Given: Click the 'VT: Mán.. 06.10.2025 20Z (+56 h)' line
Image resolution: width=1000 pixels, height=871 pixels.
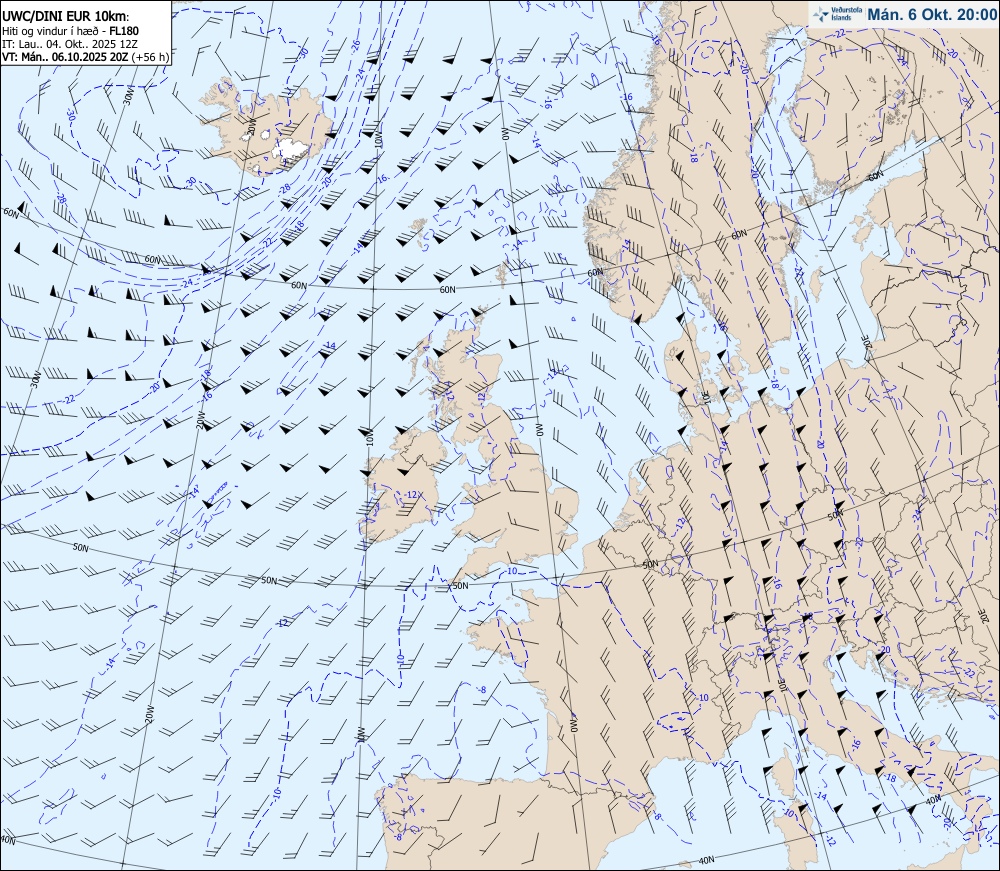Looking at the screenshot, I should coord(85,57).
